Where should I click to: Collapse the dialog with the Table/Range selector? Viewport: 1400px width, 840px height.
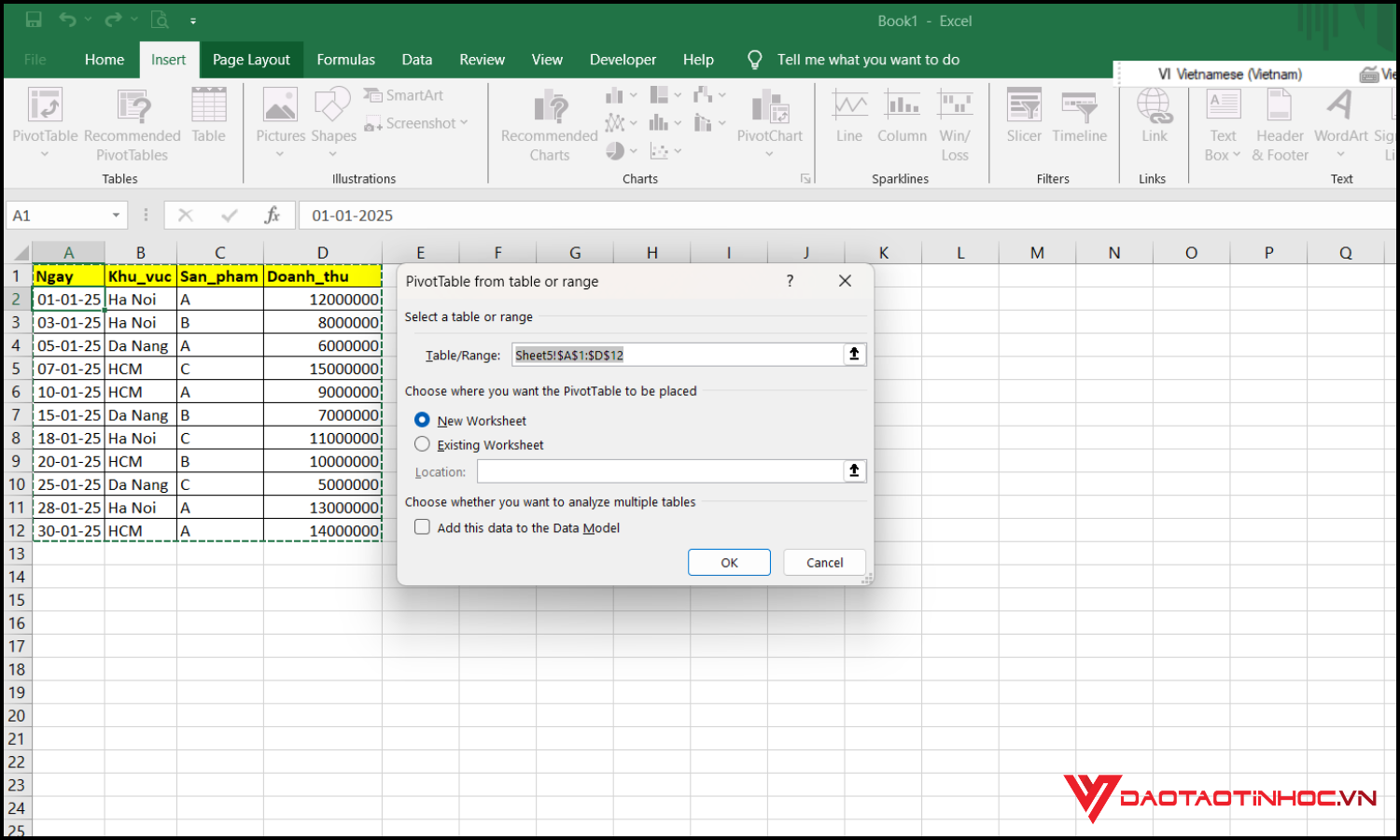[853, 354]
